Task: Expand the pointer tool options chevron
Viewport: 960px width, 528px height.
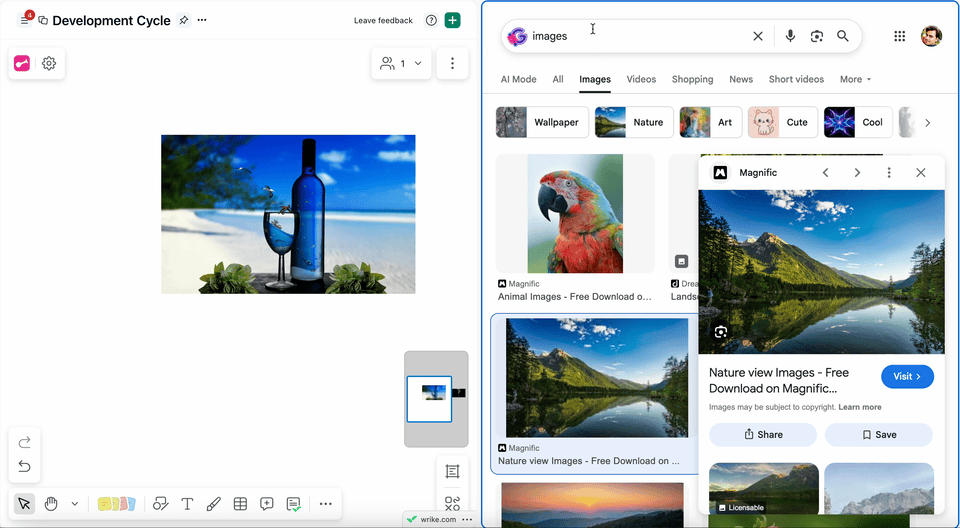Action: (x=75, y=504)
